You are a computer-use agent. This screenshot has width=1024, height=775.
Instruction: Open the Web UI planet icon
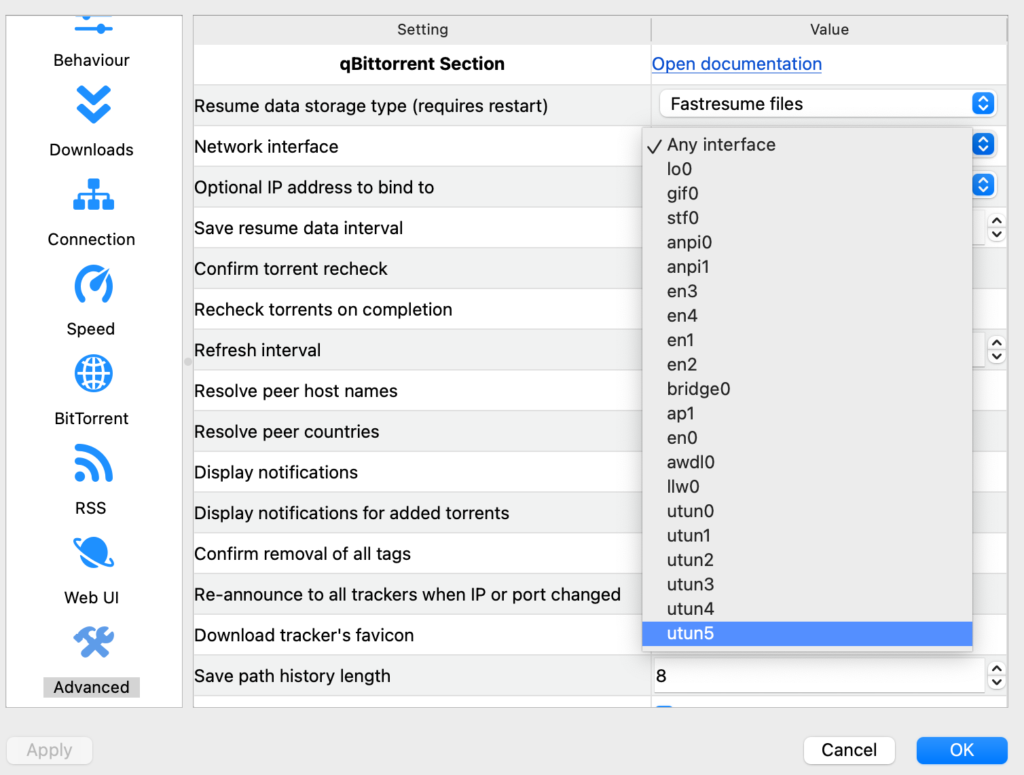click(93, 552)
